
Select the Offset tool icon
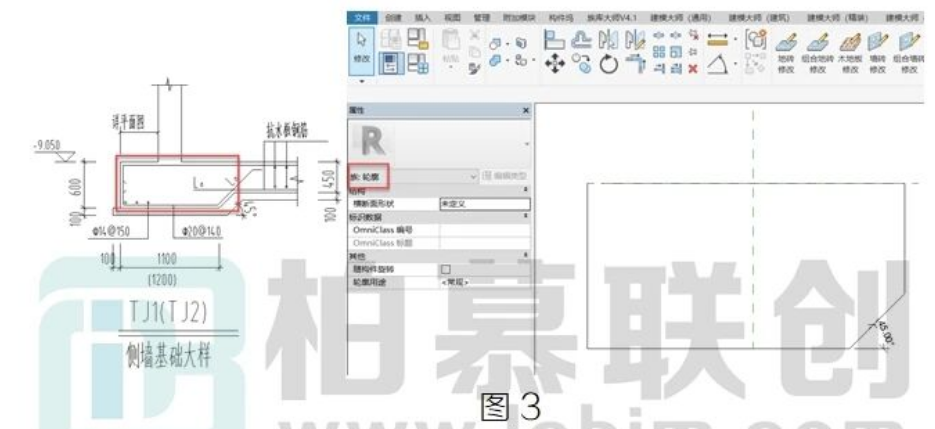pyautogui.click(x=581, y=40)
